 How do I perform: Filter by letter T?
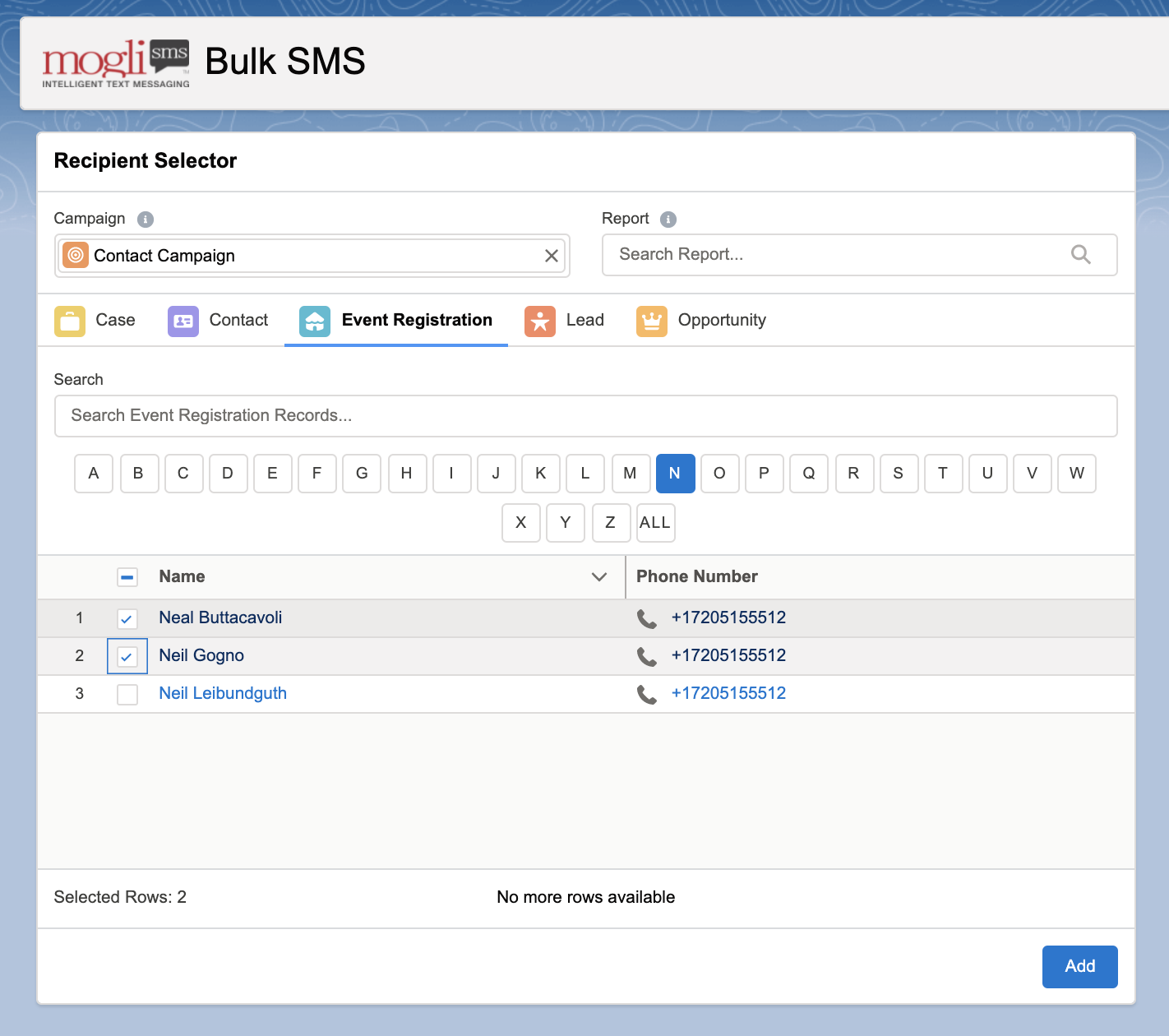(943, 474)
